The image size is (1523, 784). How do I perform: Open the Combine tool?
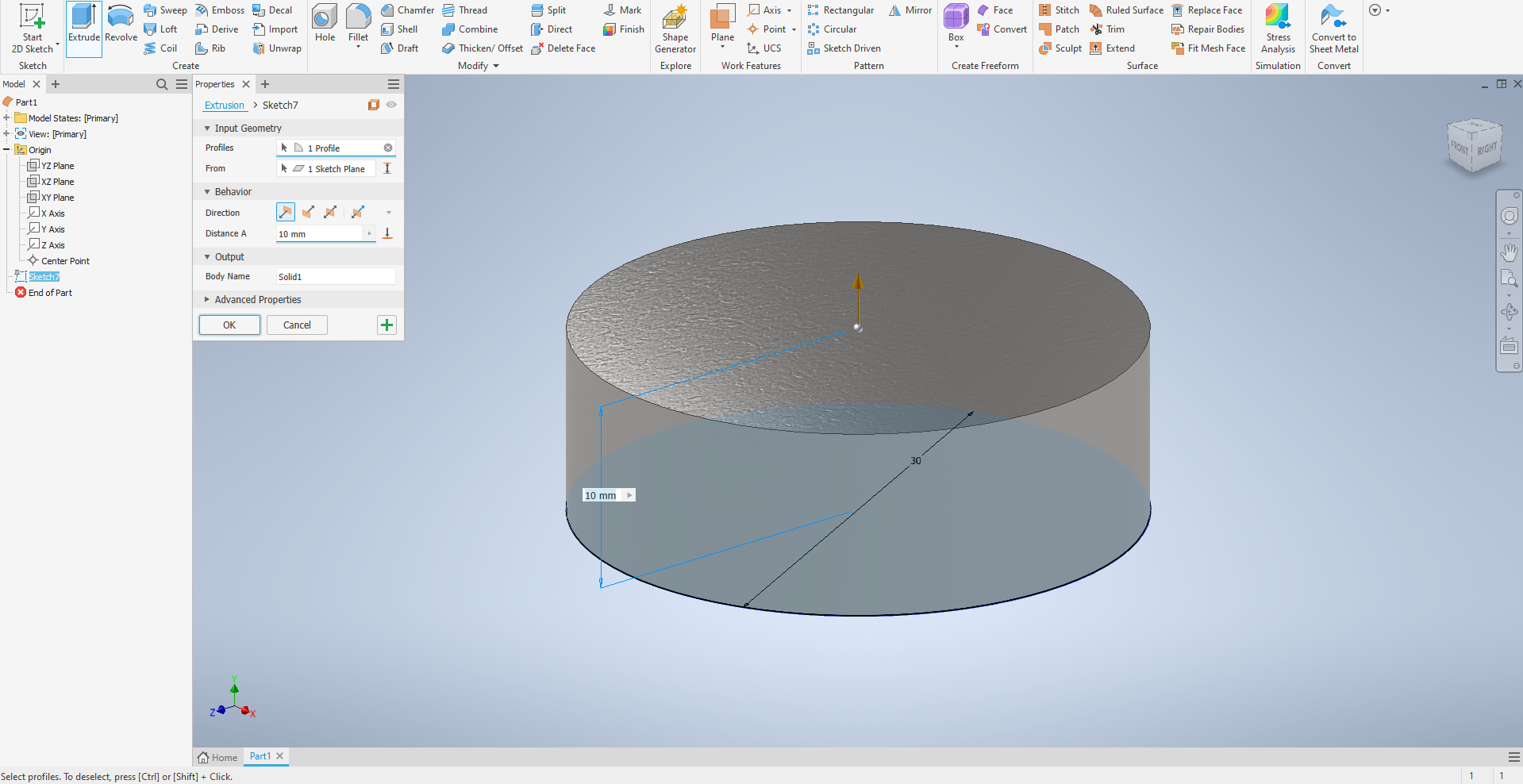click(x=470, y=29)
